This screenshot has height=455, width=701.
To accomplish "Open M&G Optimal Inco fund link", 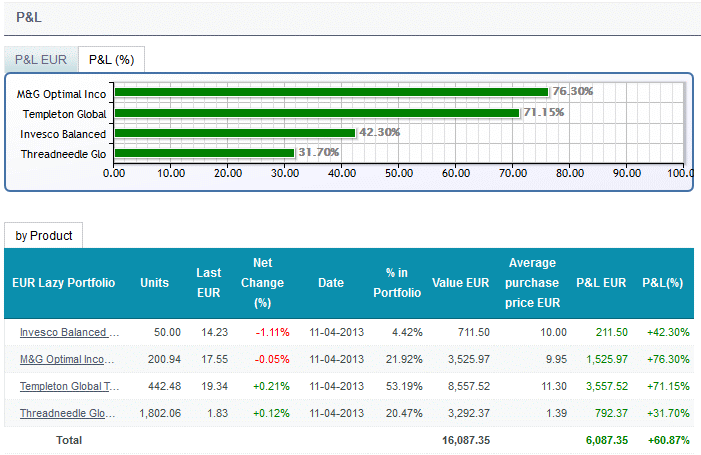I will [67, 359].
